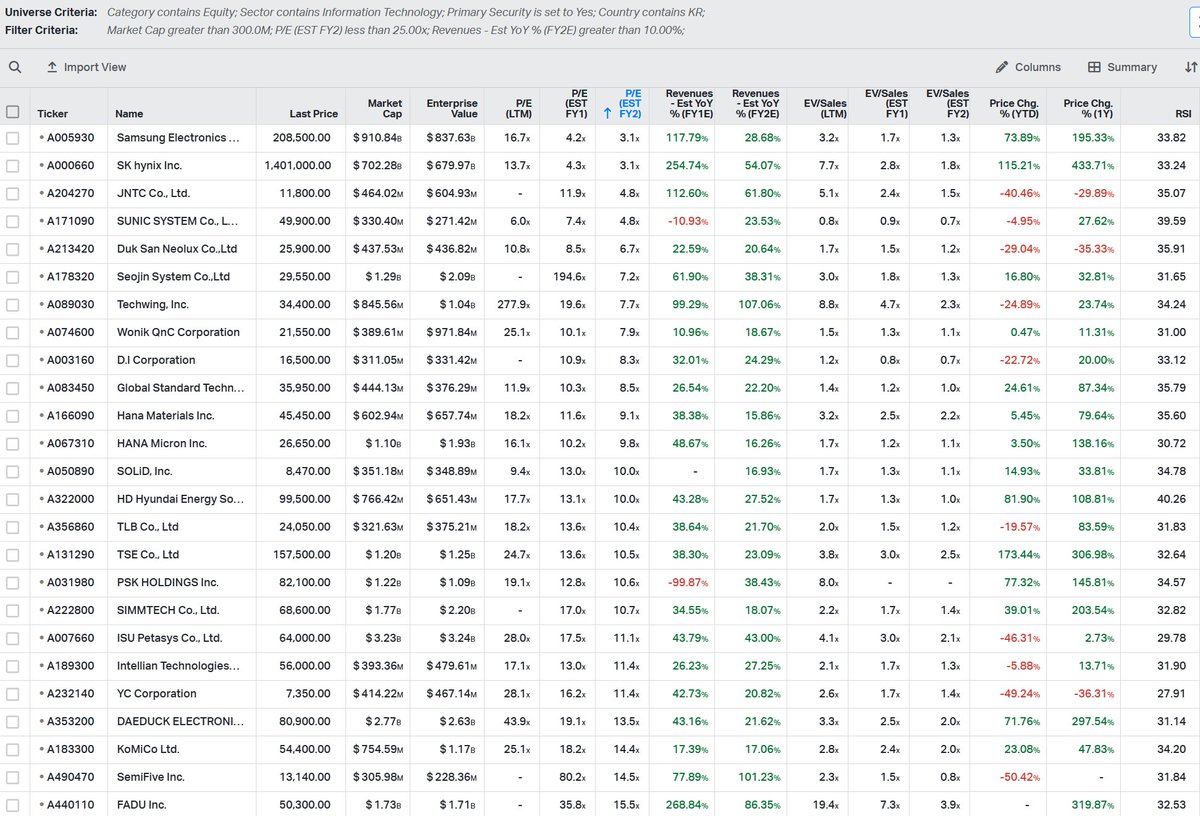Sort by Name column header
The width and height of the screenshot is (1200, 816).
[x=129, y=114]
